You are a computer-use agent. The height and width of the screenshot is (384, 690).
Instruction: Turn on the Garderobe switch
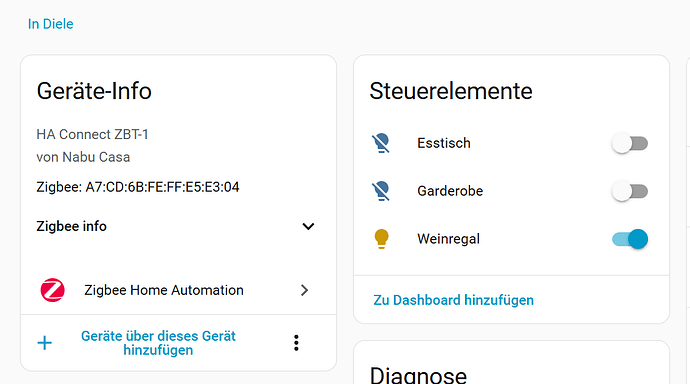pyautogui.click(x=630, y=191)
